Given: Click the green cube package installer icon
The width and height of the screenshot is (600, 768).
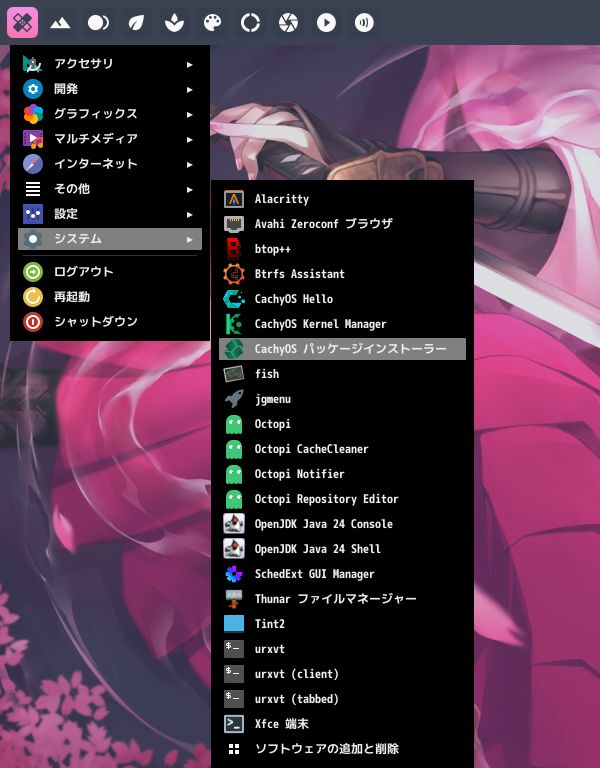Looking at the screenshot, I should [x=234, y=349].
